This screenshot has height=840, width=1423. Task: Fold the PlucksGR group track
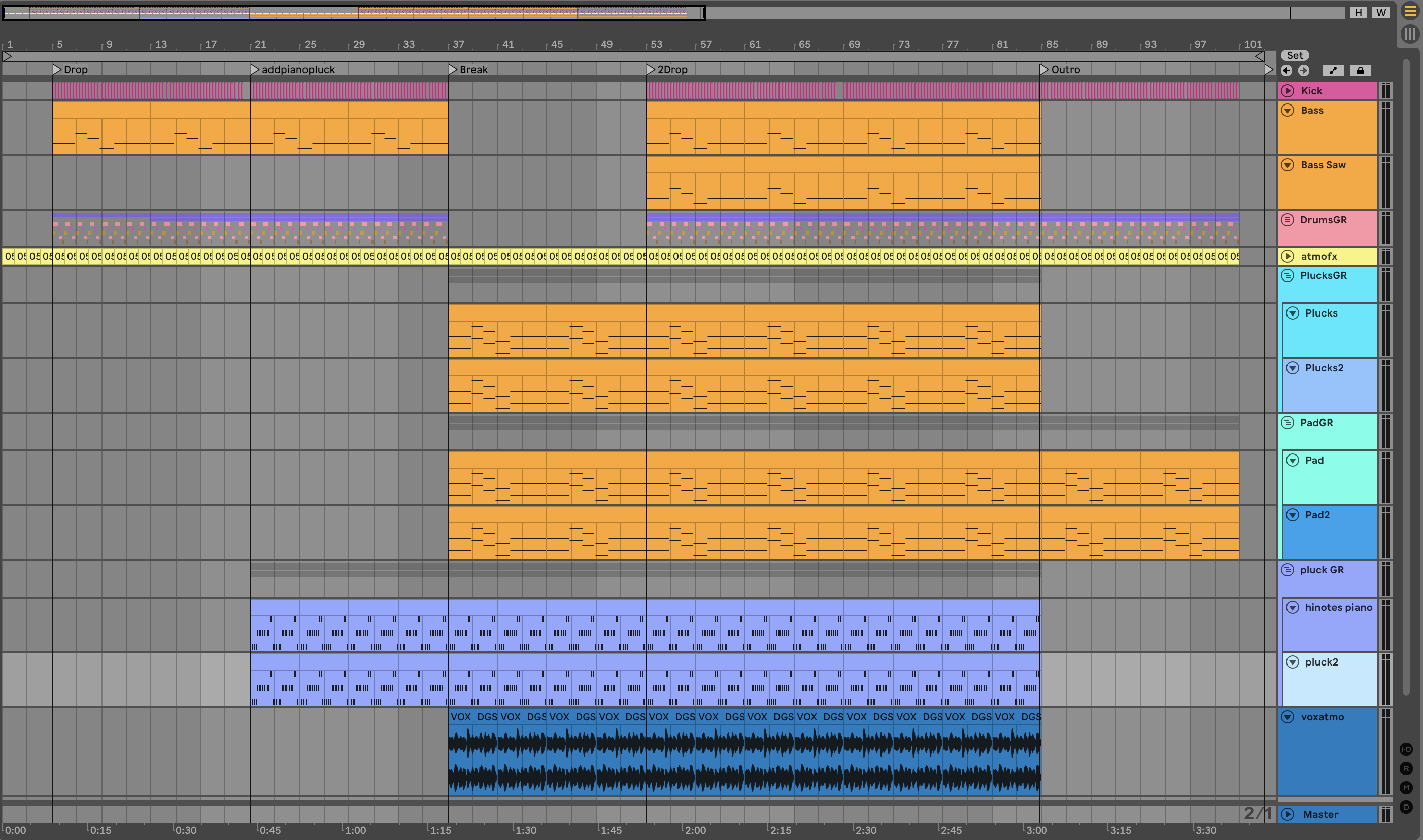(x=1287, y=275)
